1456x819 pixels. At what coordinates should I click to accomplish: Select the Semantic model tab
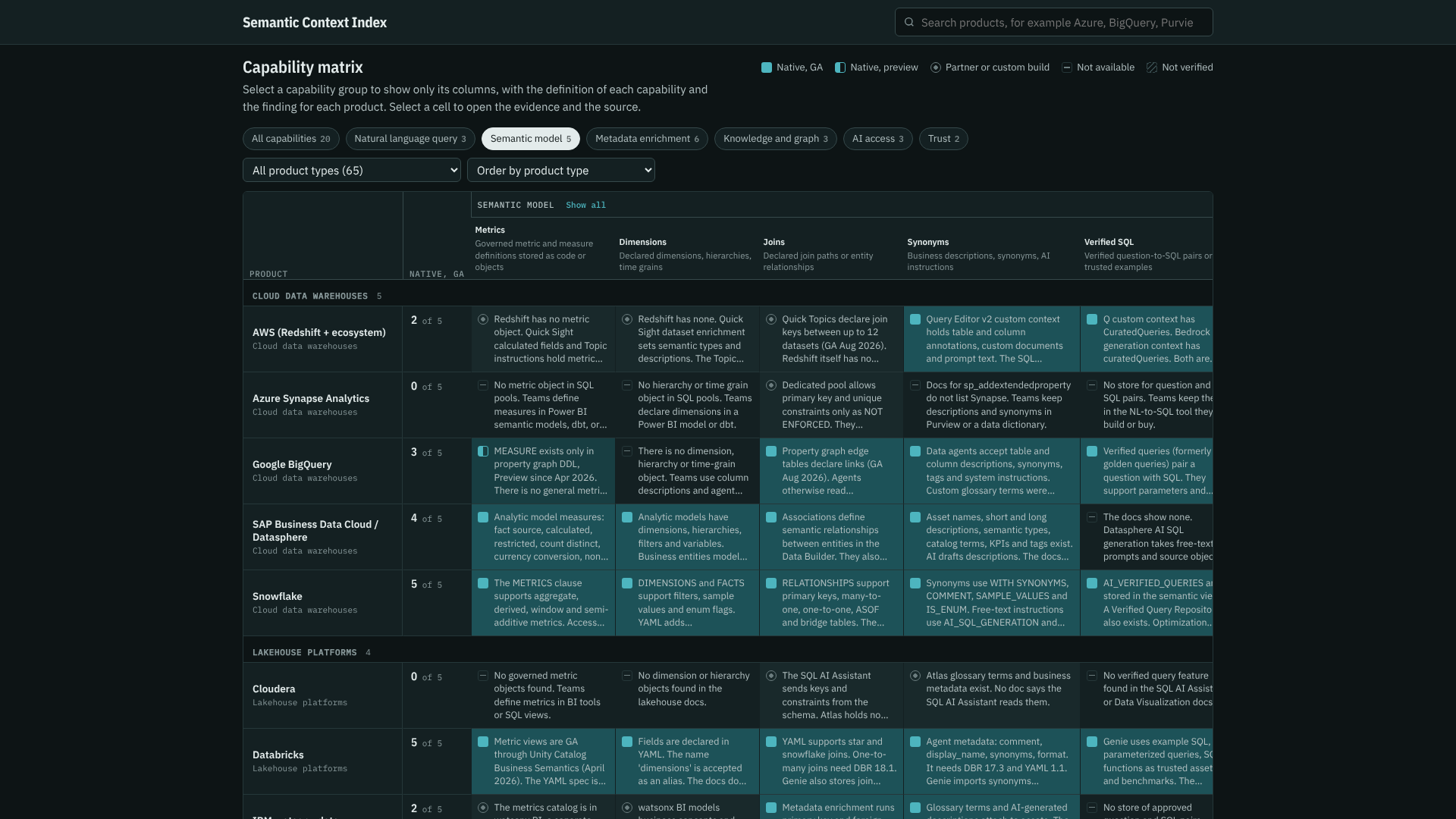pyautogui.click(x=531, y=139)
